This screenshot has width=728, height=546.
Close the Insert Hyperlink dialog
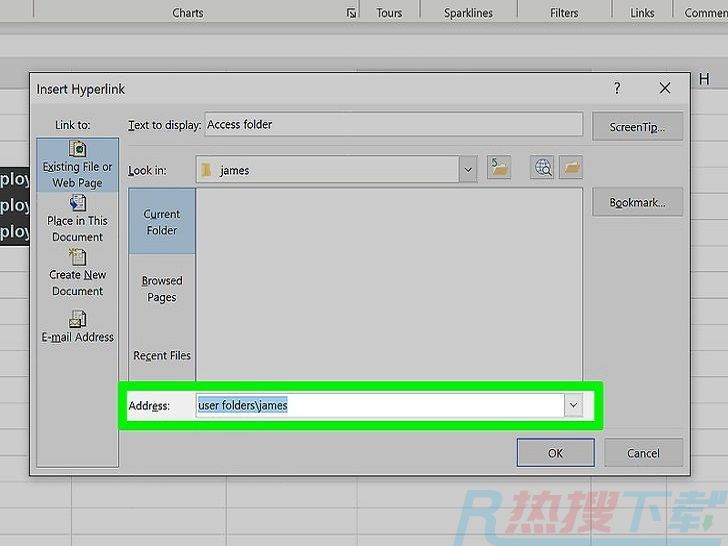pos(665,88)
